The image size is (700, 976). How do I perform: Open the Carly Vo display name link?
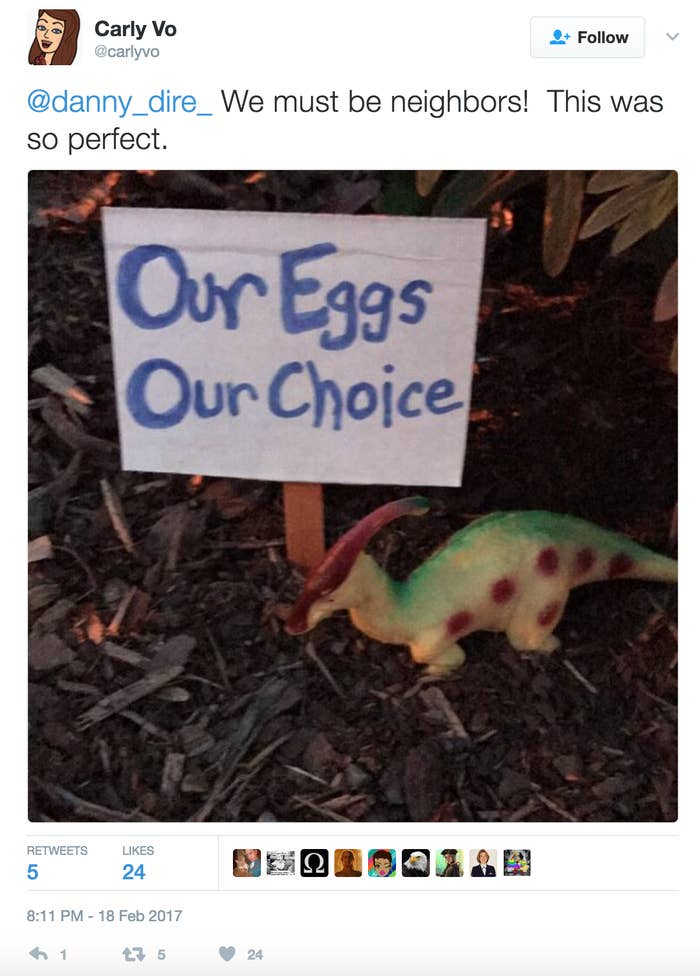tap(135, 29)
